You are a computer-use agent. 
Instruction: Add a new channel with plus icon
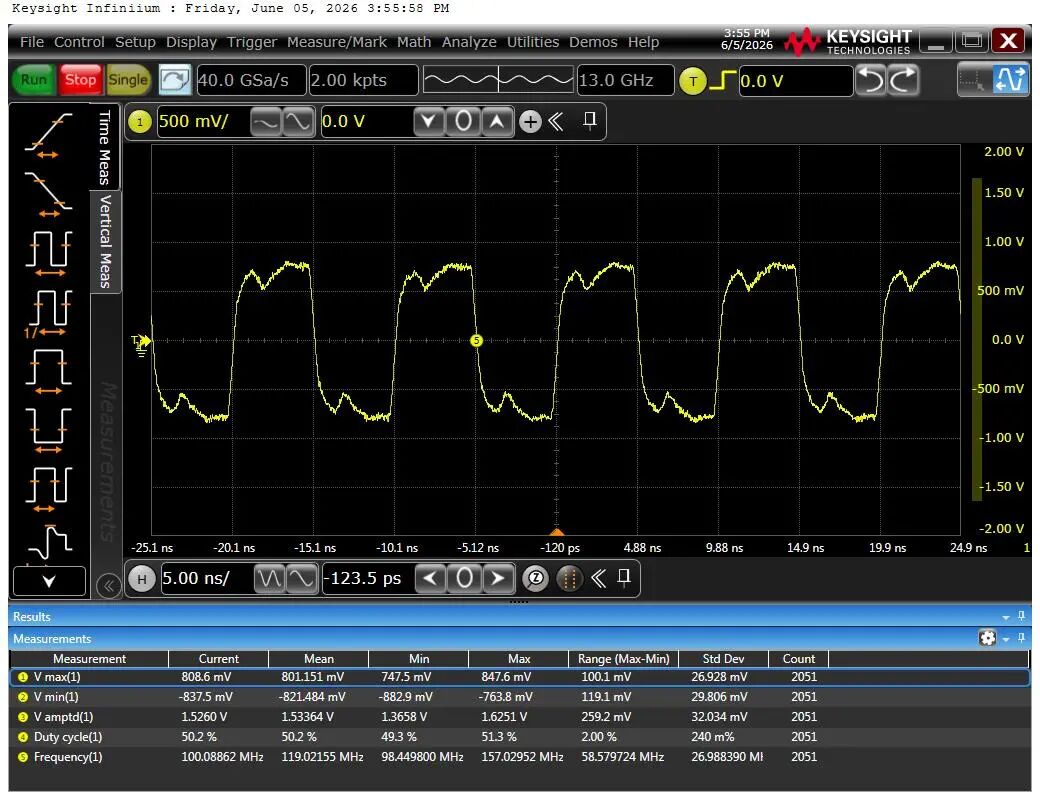click(x=530, y=121)
